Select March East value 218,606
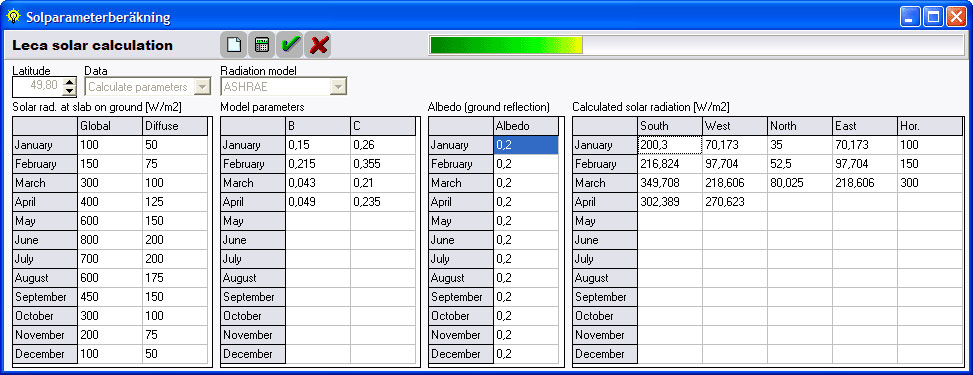973x375 pixels. point(865,183)
